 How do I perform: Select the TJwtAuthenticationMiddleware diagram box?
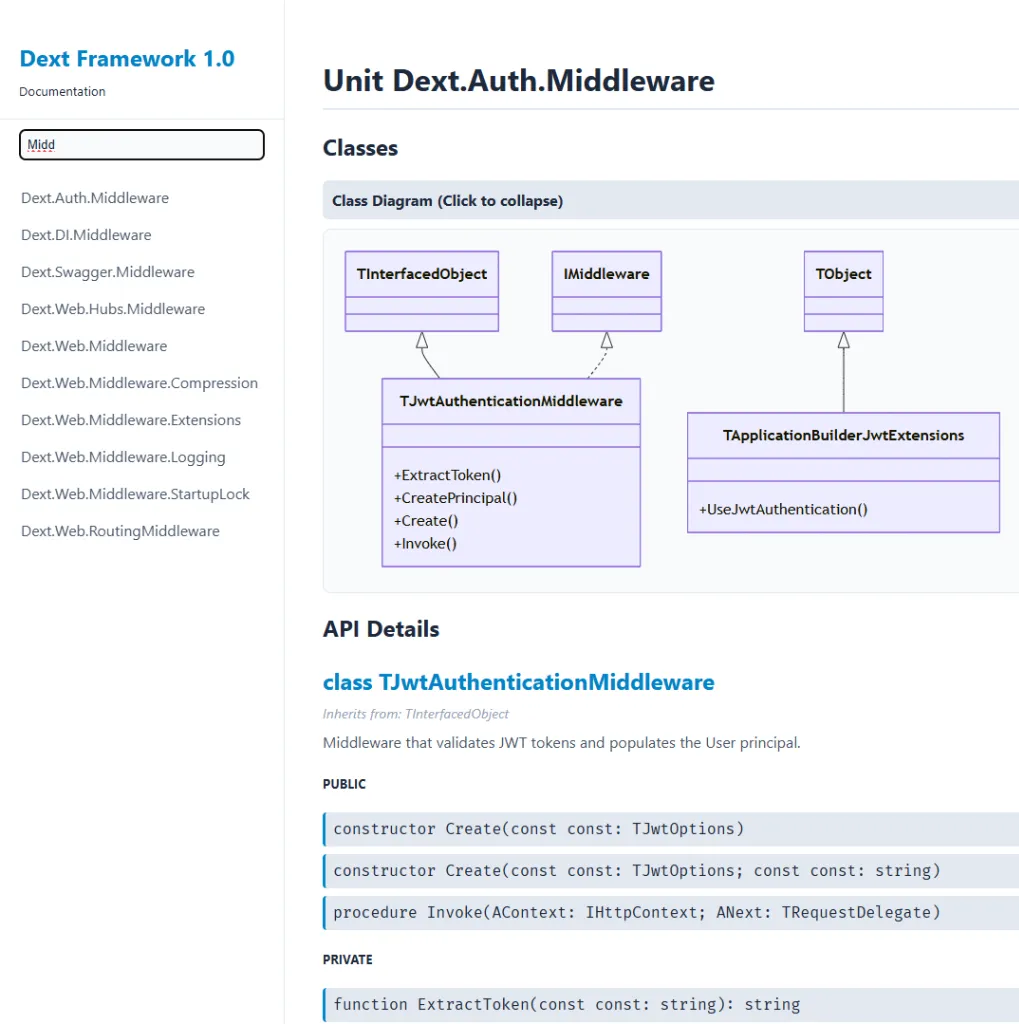pos(511,400)
